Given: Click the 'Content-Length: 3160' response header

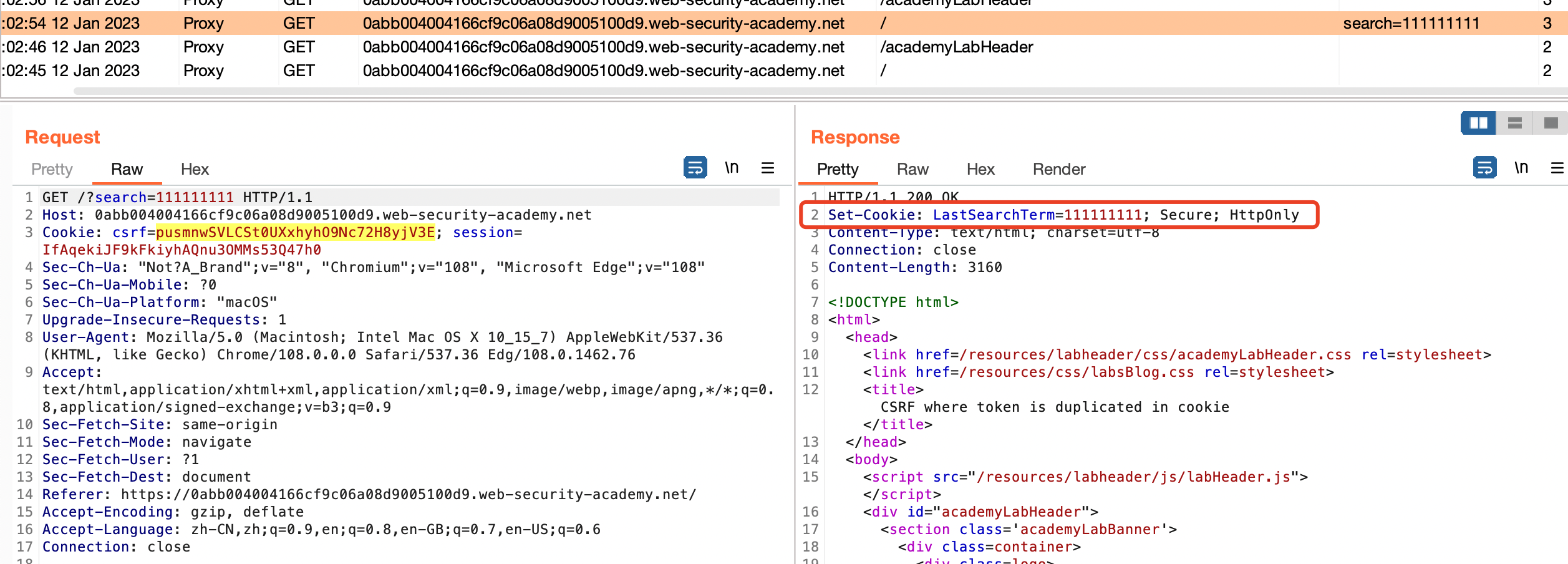Looking at the screenshot, I should click(x=915, y=267).
